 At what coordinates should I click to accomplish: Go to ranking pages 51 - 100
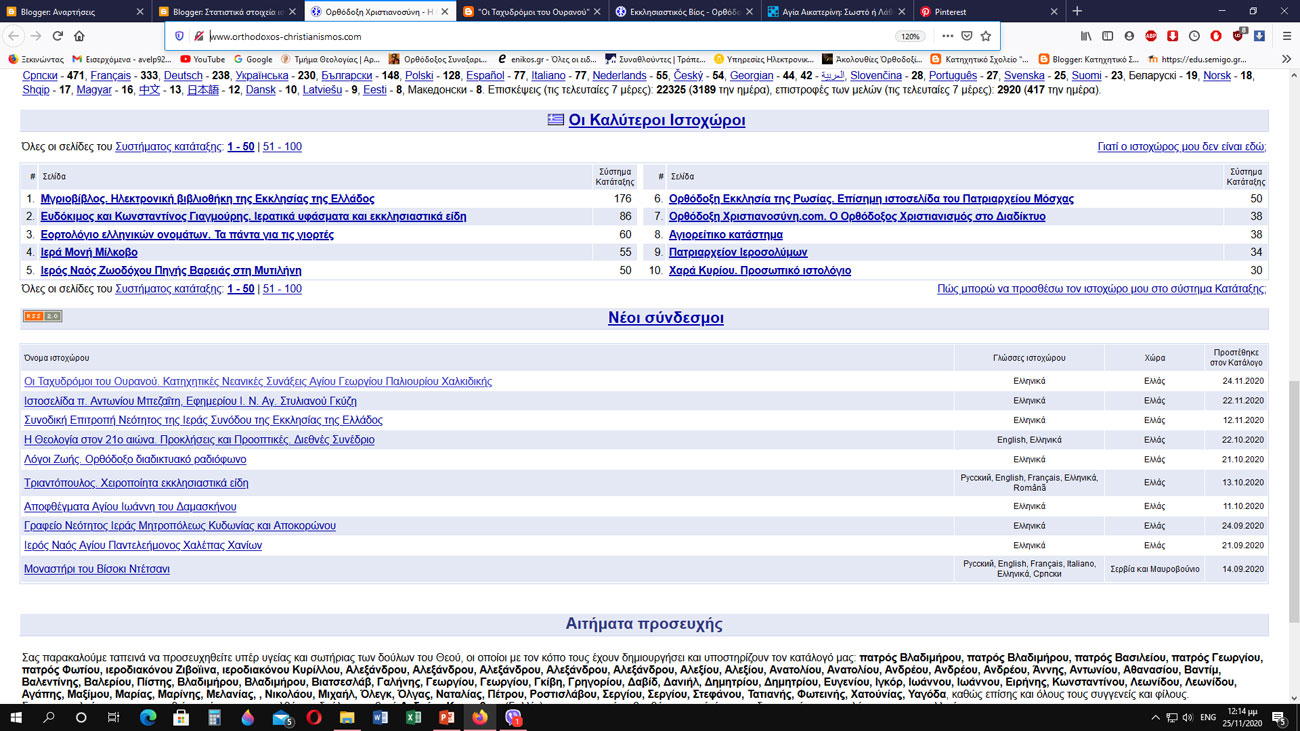click(282, 146)
